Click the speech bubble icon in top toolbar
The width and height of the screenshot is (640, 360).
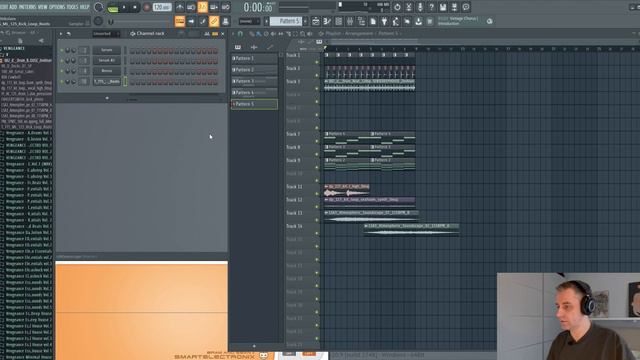(466, 7)
